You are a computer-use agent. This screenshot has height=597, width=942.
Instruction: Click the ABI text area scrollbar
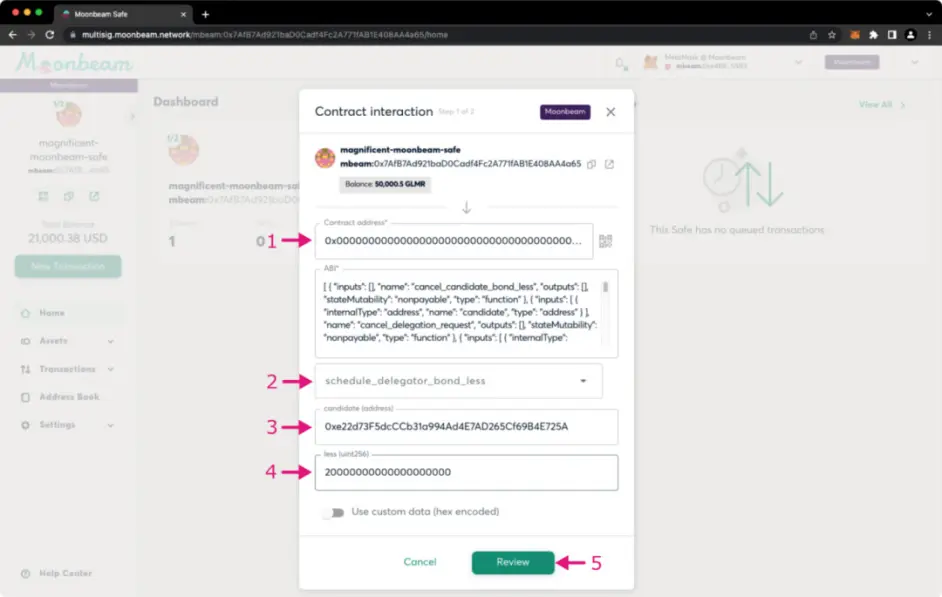pyautogui.click(x=605, y=288)
